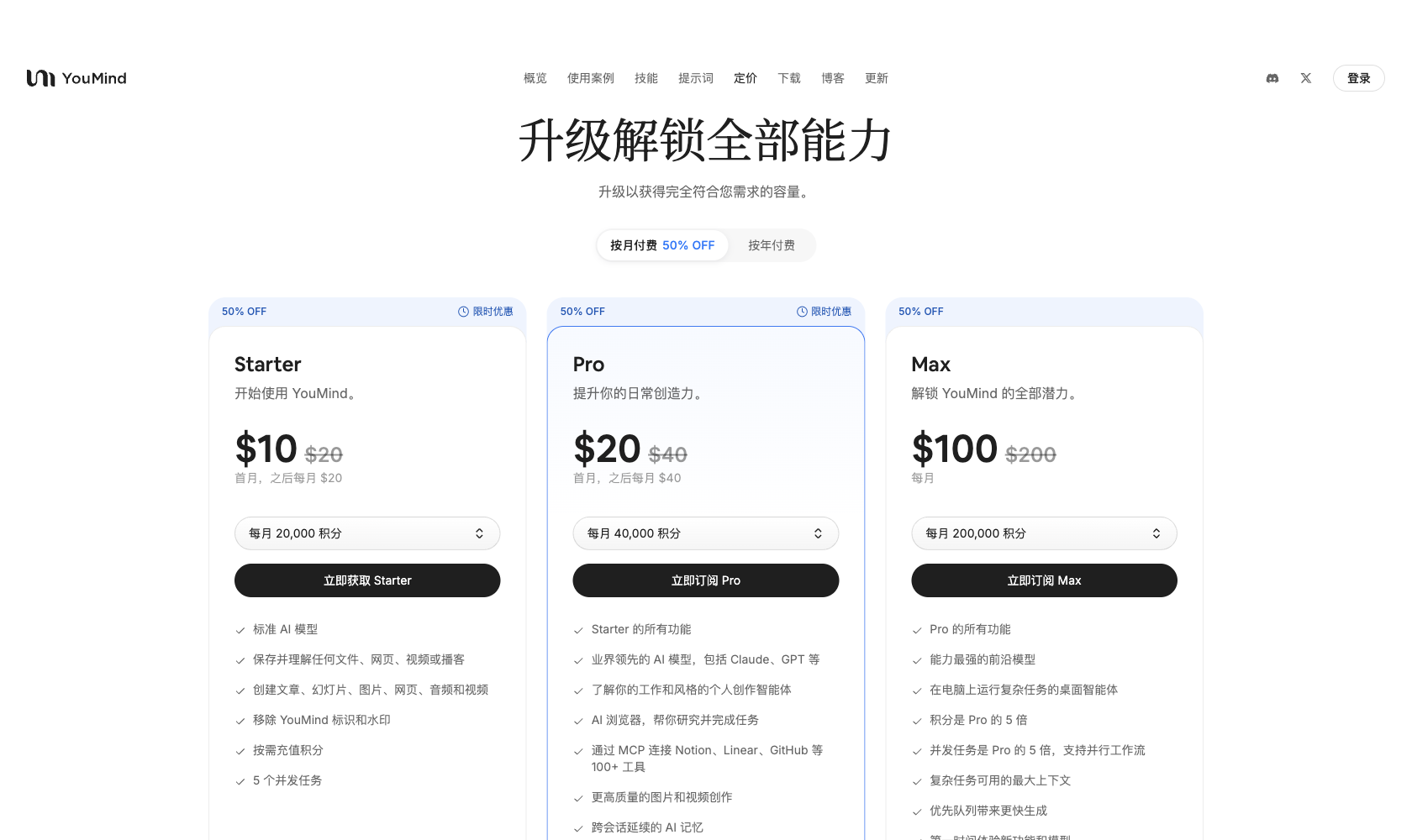Image resolution: width=1412 pixels, height=840 pixels.
Task: Click 限时优惠 text on Pro card
Action: 831,312
